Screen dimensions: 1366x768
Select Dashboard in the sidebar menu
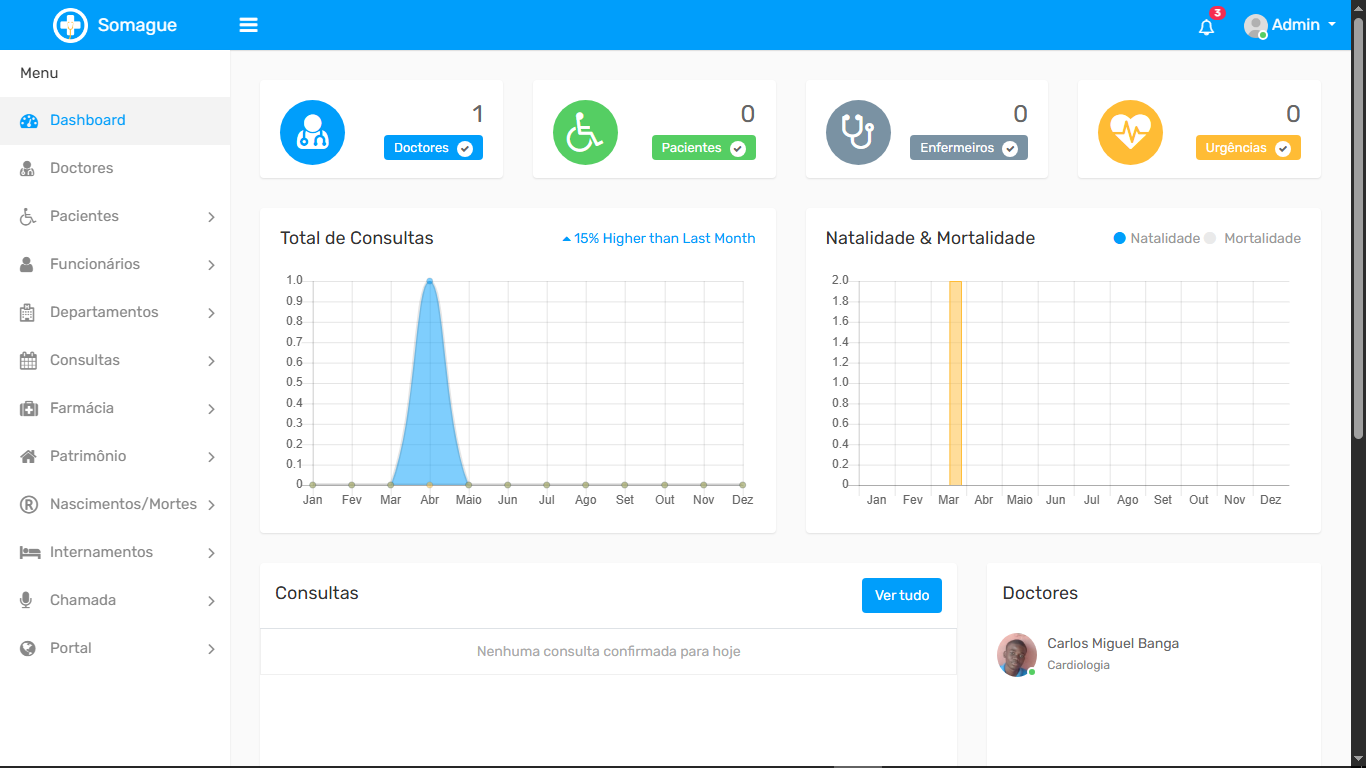(88, 120)
